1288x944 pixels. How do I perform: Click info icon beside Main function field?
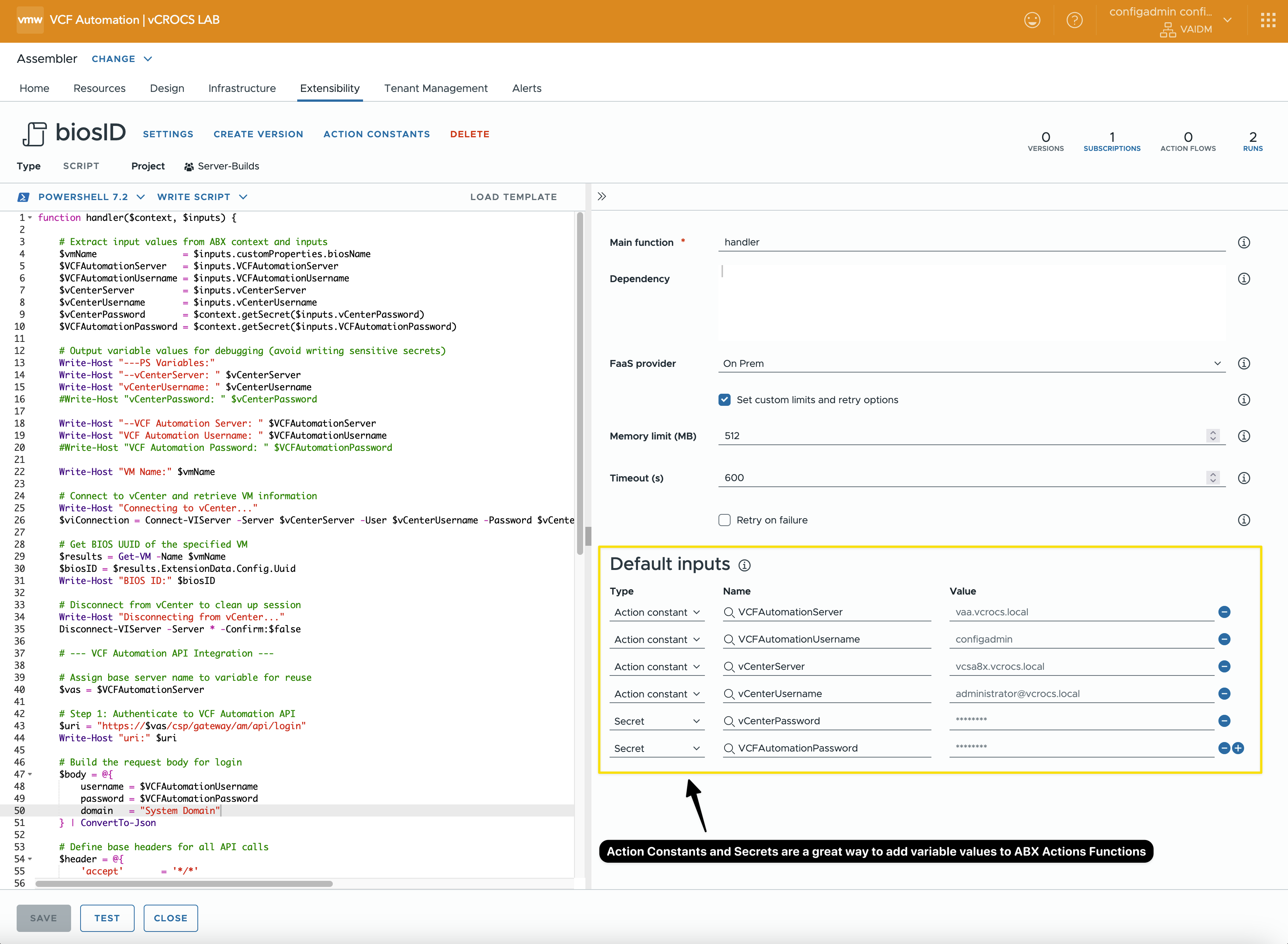1243,242
